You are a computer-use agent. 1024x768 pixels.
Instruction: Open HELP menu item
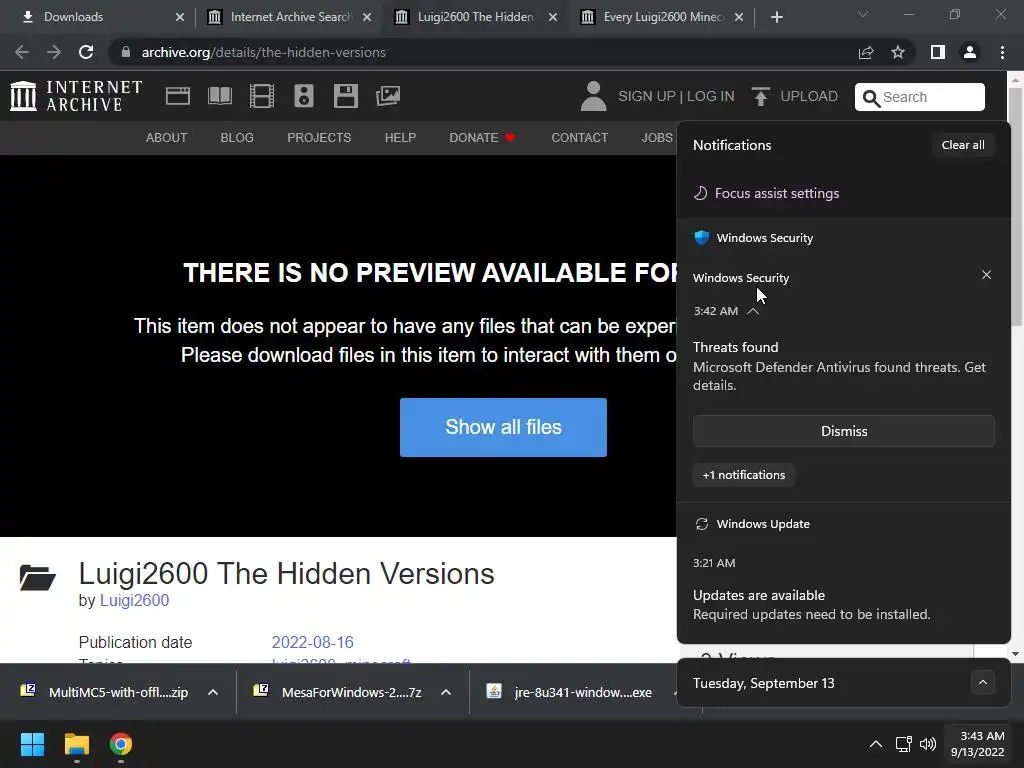pyautogui.click(x=400, y=138)
